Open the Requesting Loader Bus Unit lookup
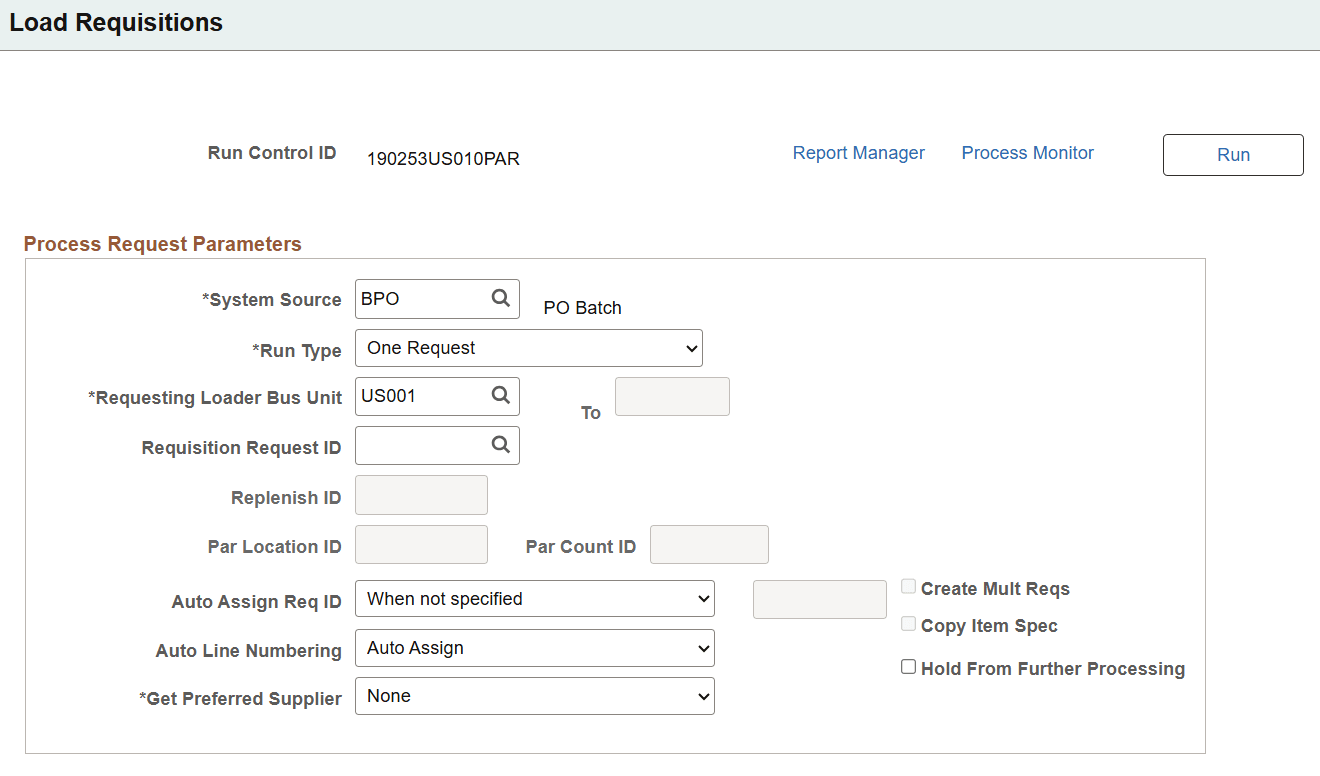The image size is (1320, 776). 500,396
